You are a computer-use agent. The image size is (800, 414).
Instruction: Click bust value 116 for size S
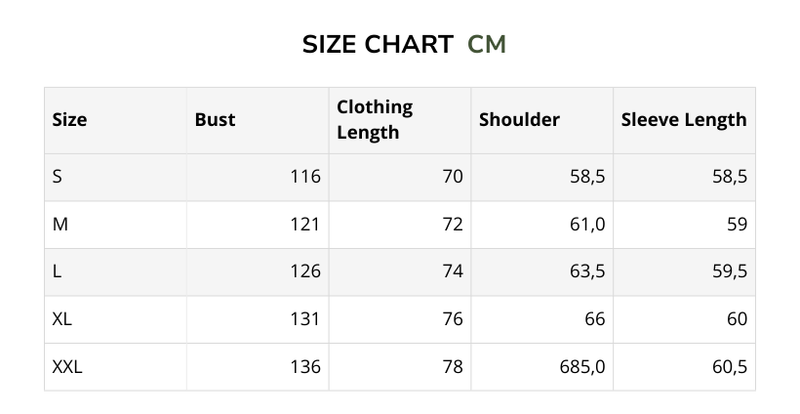(x=304, y=177)
